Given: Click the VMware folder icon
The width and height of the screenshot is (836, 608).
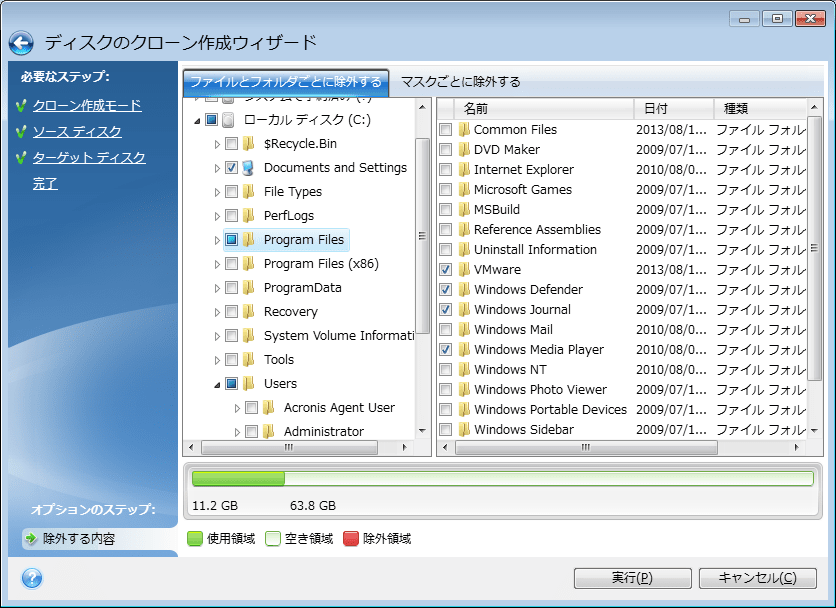Looking at the screenshot, I should pos(464,270).
